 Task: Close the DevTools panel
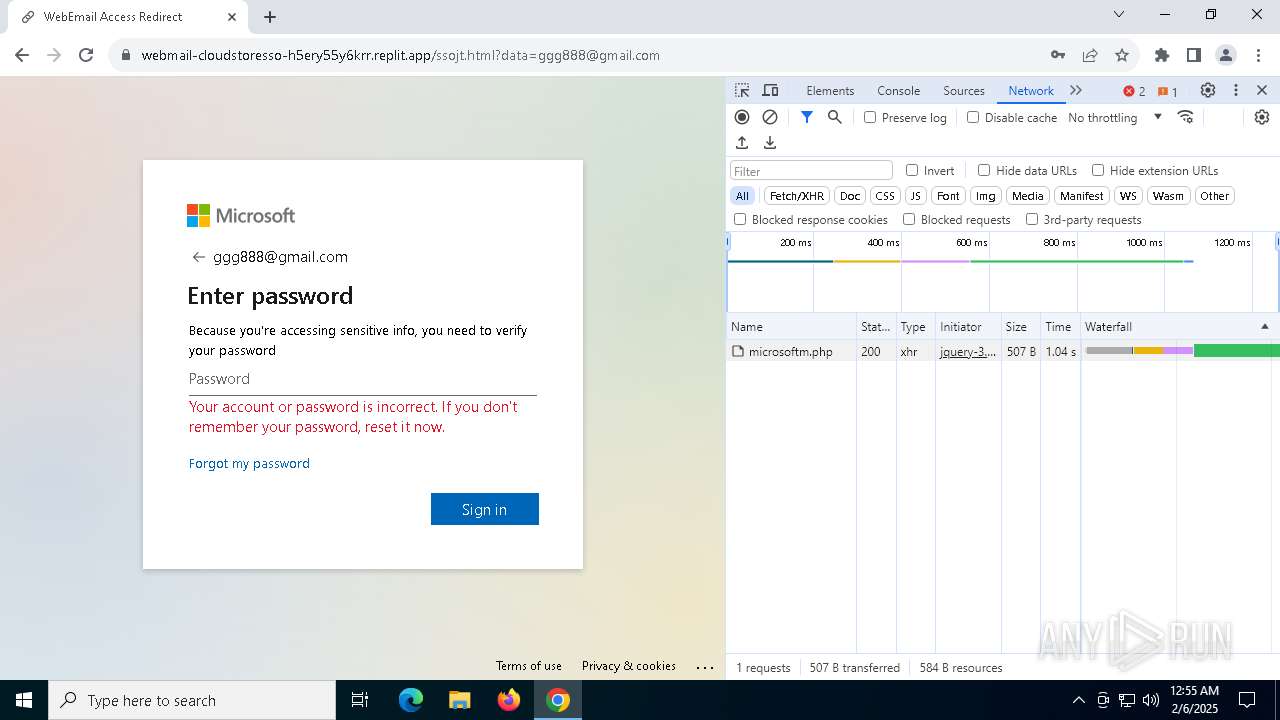coord(1262,90)
